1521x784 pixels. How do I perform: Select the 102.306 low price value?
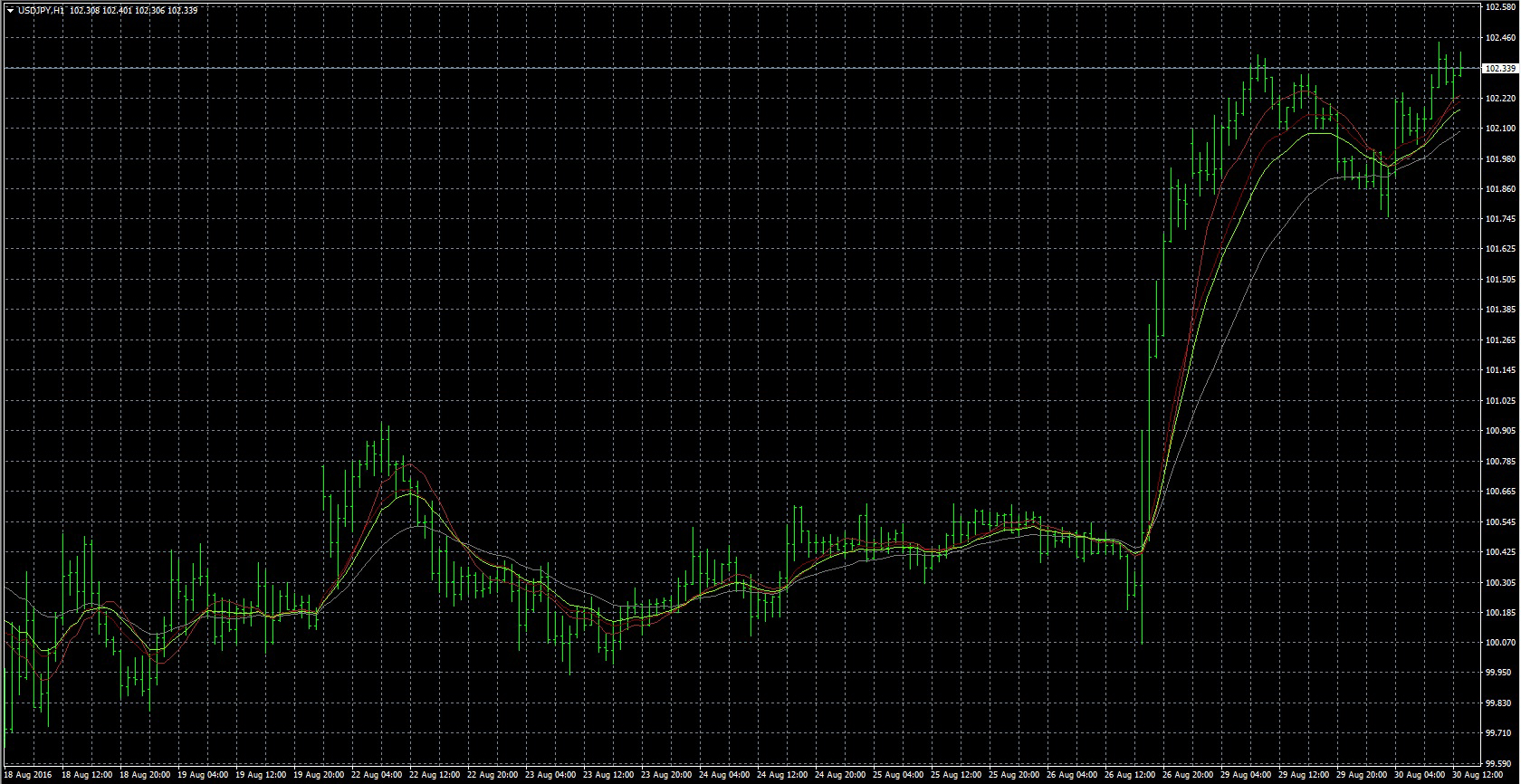pos(150,11)
